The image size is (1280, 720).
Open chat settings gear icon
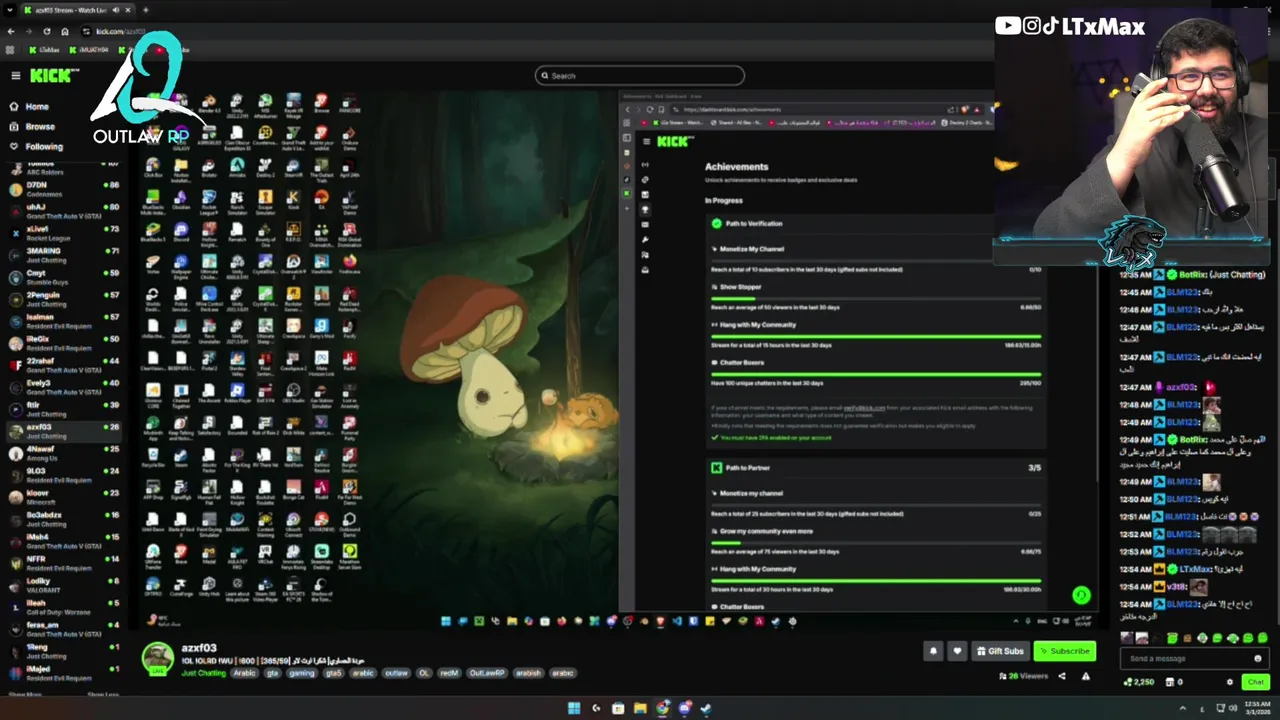click(1230, 682)
